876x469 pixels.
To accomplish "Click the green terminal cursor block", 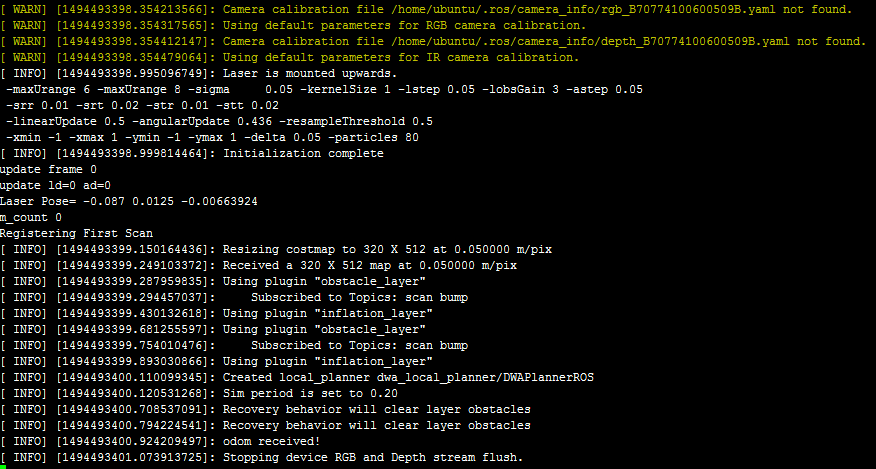I will pyautogui.click(x=3, y=467).
